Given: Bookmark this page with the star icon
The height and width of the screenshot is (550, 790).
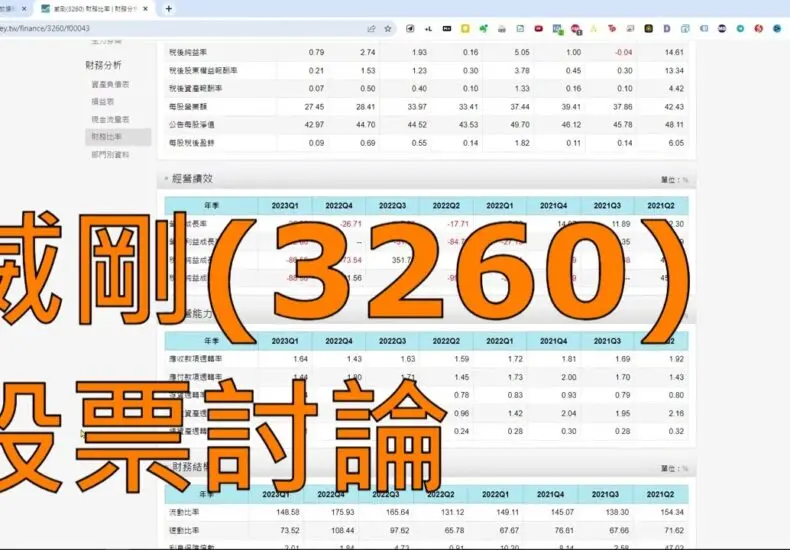Looking at the screenshot, I should (x=388, y=29).
